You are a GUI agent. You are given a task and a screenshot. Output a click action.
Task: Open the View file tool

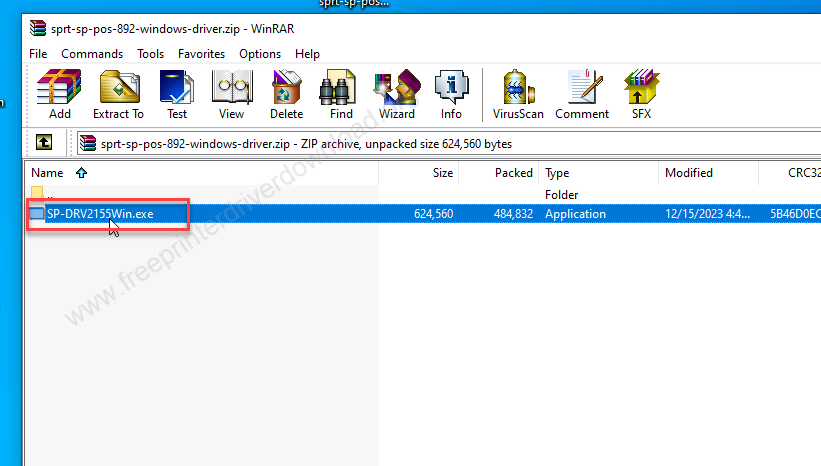[231, 94]
